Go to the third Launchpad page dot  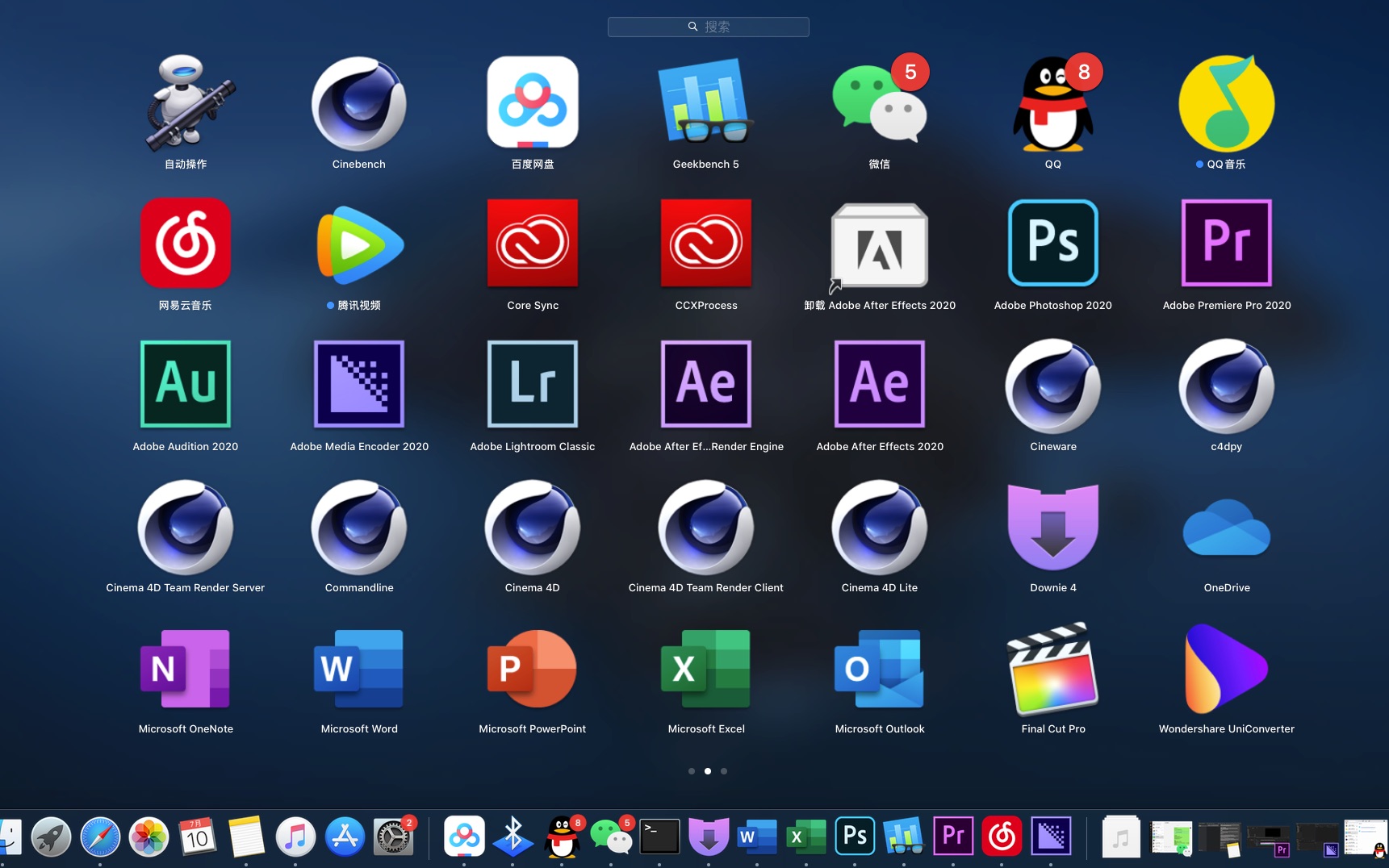(x=724, y=771)
